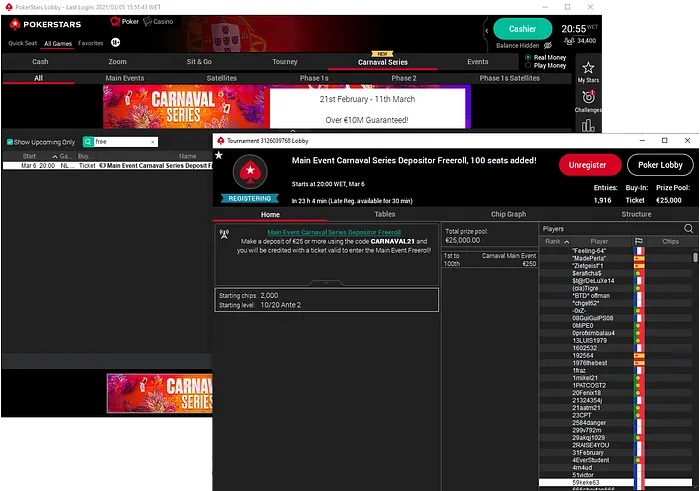Sort players by Player column header

click(599, 241)
